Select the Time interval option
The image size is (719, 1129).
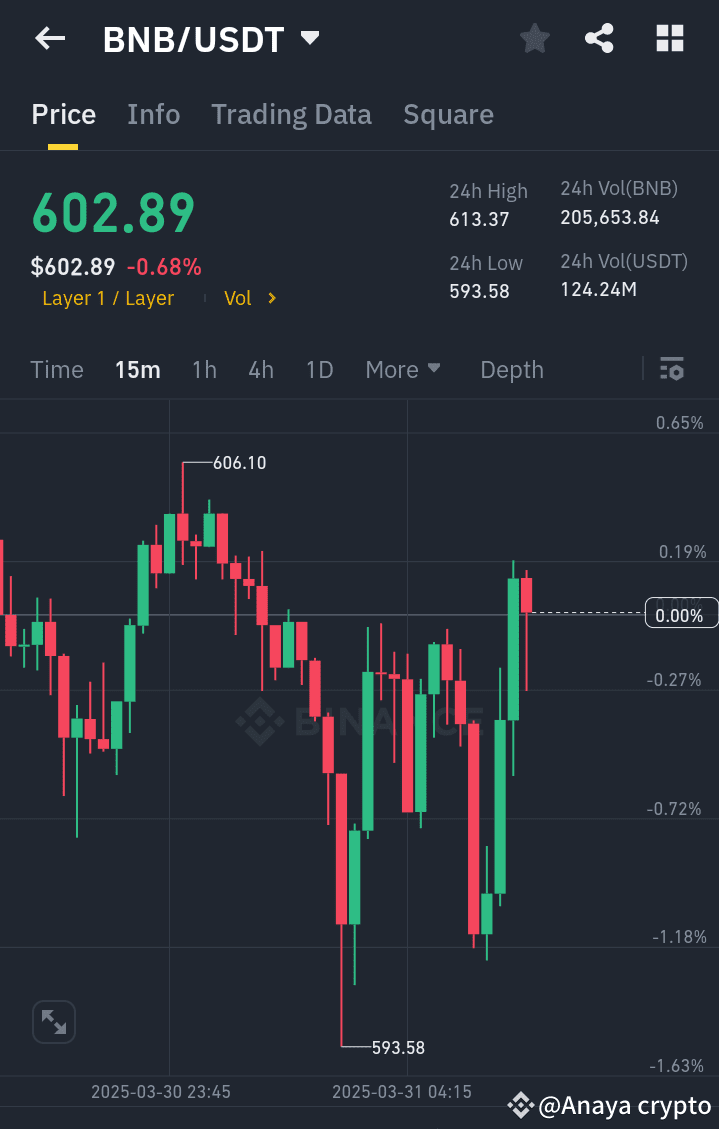[57, 369]
